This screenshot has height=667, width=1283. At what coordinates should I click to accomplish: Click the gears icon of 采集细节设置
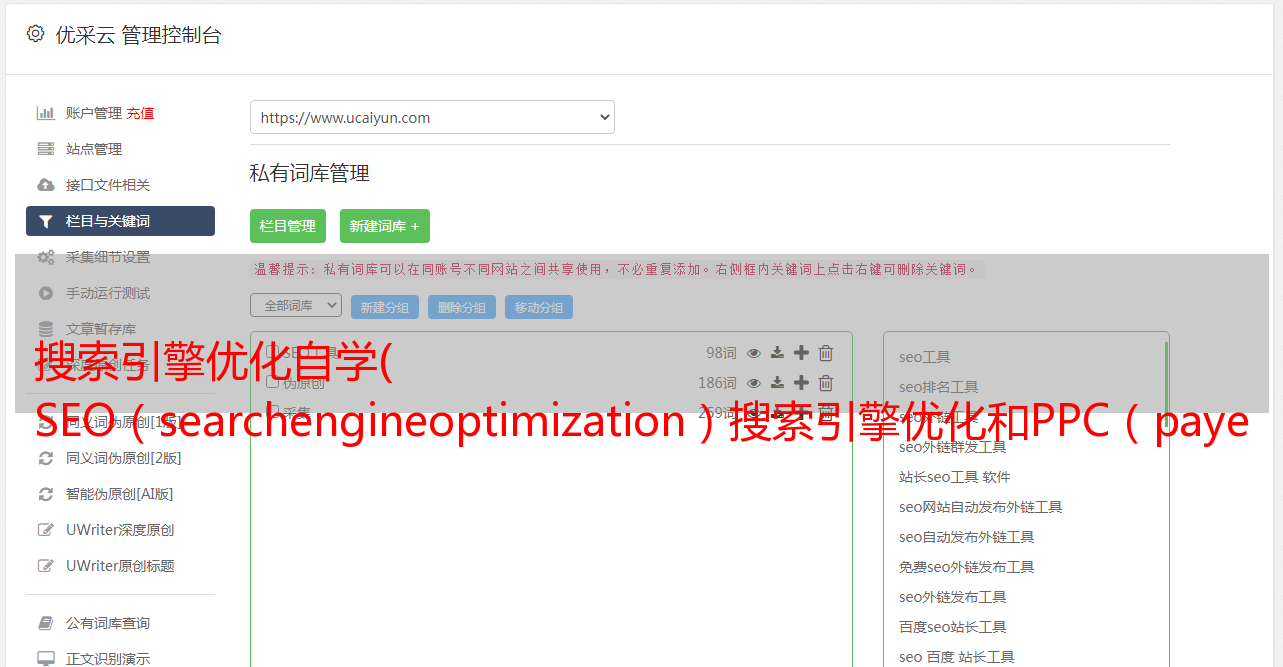[x=46, y=257]
